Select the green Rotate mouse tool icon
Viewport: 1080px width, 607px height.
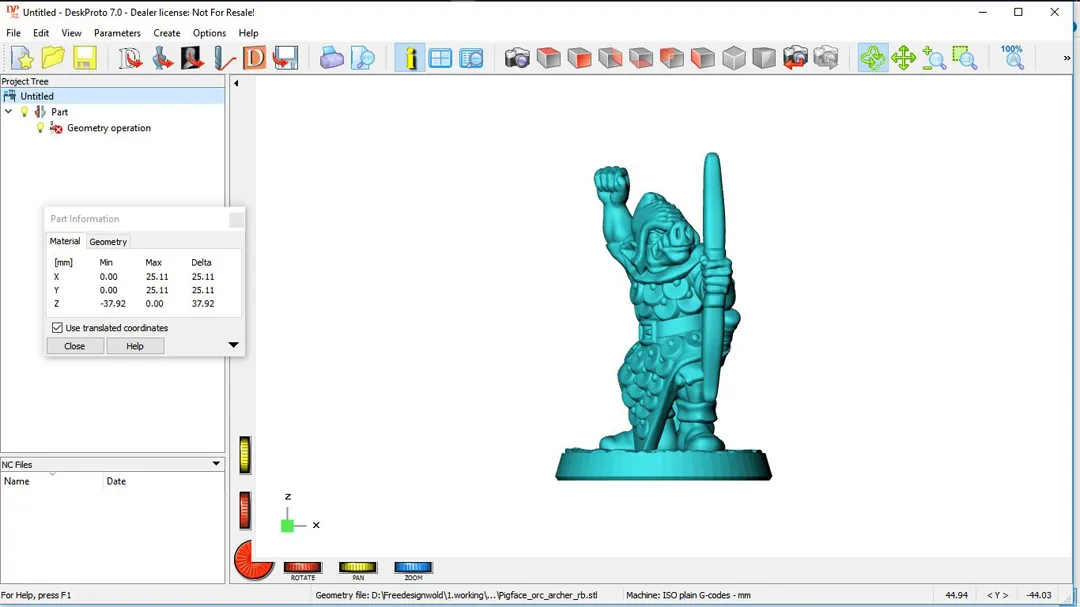872,58
